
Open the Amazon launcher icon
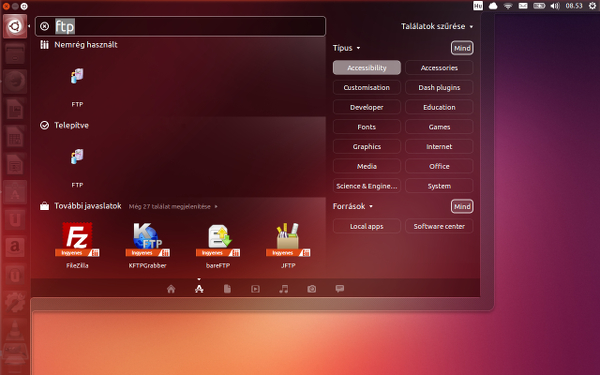click(15, 247)
